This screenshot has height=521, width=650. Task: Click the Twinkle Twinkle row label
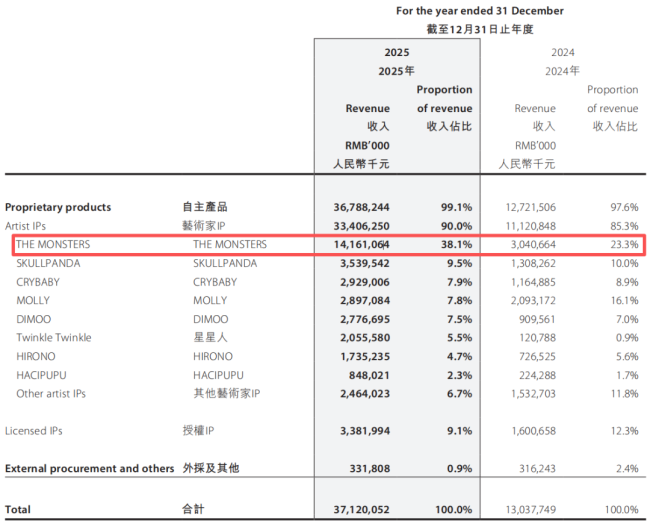click(54, 337)
